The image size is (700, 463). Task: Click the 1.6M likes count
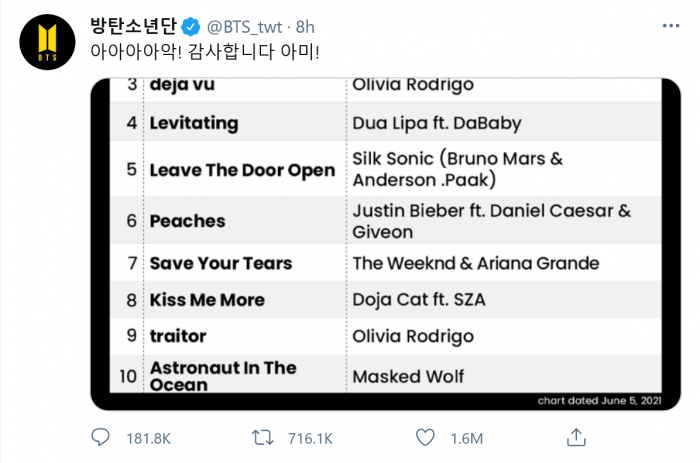[466, 439]
